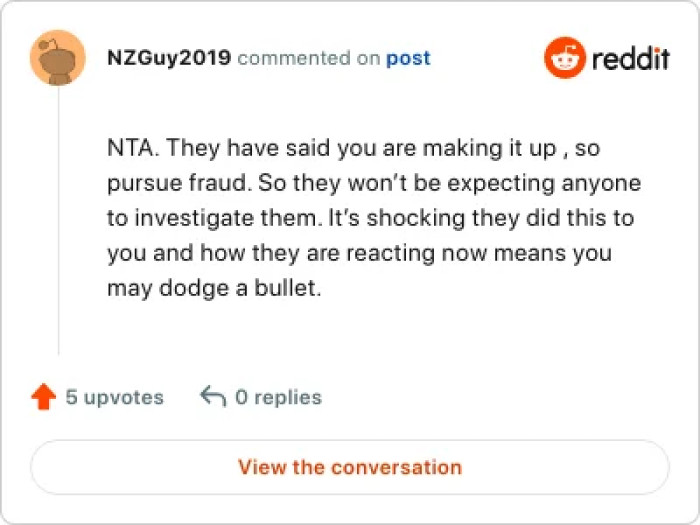Click the "5 upvotes" count
The image size is (700, 525).
click(x=114, y=397)
